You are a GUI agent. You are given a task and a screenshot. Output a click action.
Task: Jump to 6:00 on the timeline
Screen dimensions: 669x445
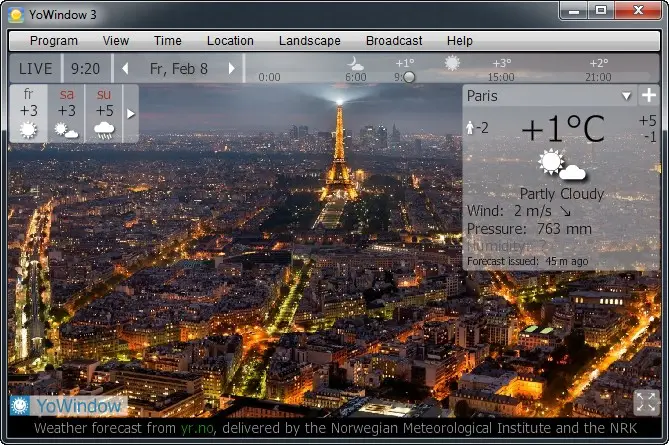(x=355, y=77)
